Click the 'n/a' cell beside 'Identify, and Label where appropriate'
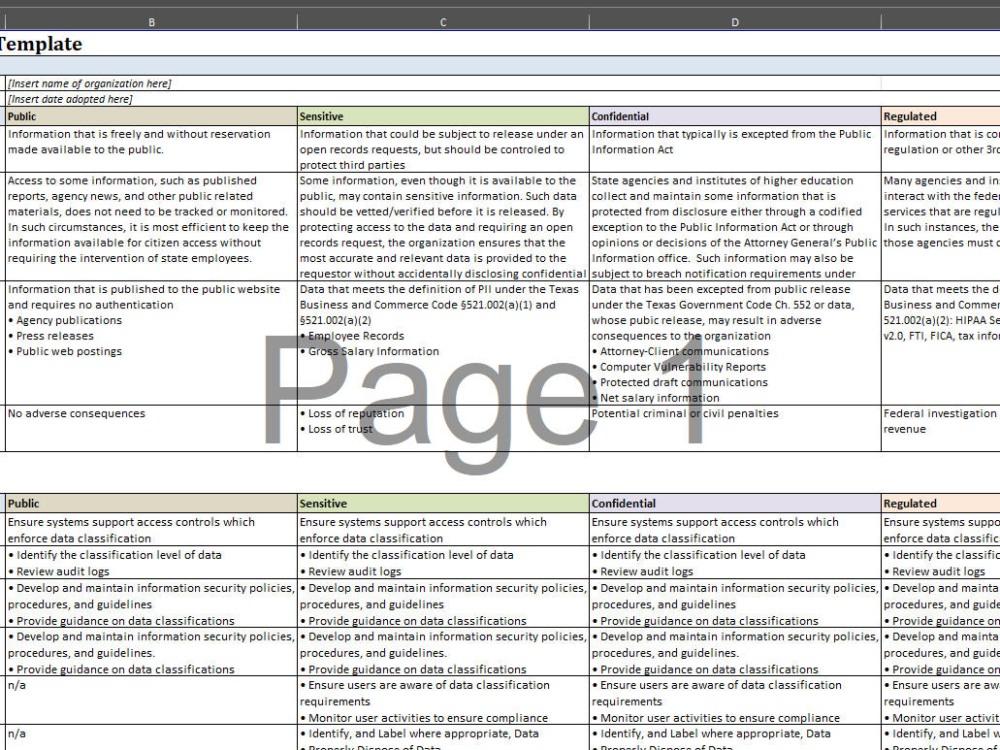The image size is (1000, 750). (151, 738)
